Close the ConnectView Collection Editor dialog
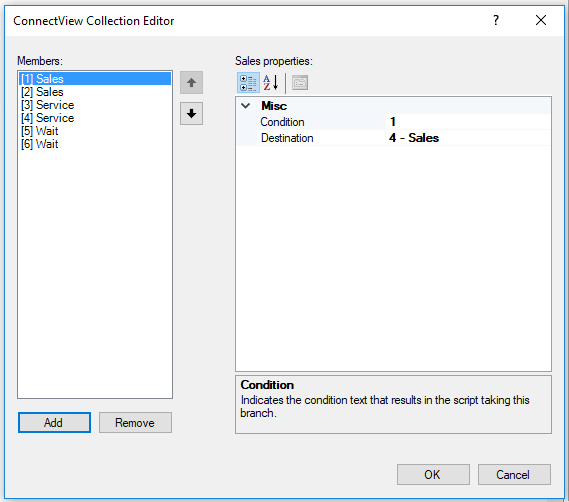 (541, 20)
